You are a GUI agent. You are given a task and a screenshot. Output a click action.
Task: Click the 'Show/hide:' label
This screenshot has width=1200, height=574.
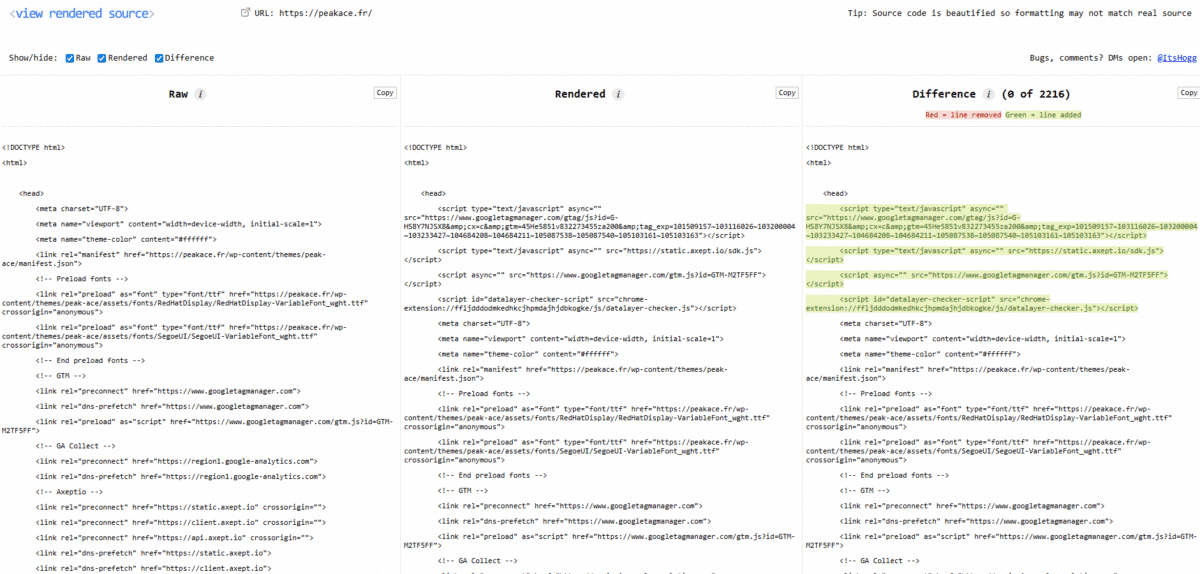[x=34, y=58]
